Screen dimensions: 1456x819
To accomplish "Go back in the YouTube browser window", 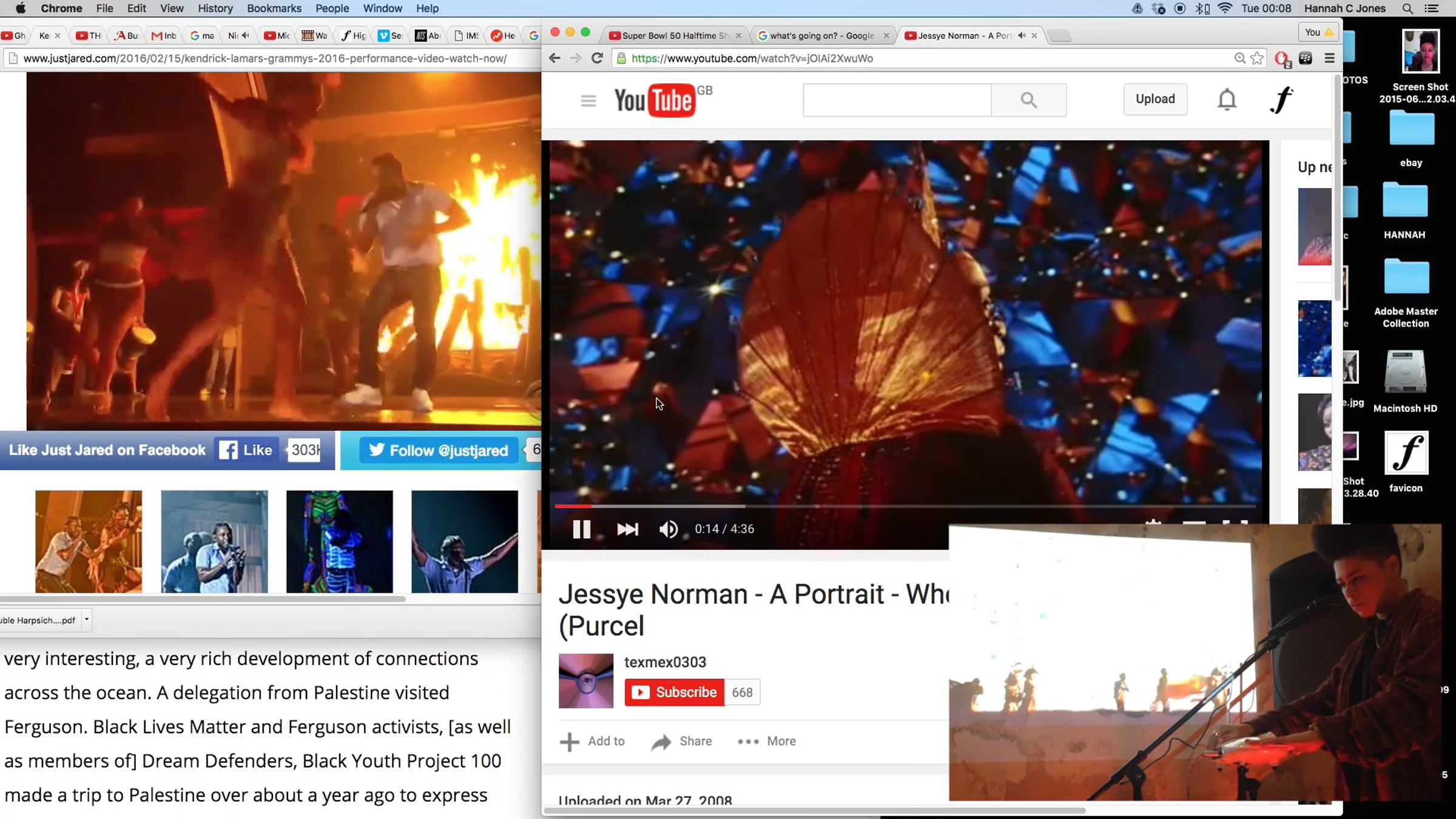I will tap(554, 58).
